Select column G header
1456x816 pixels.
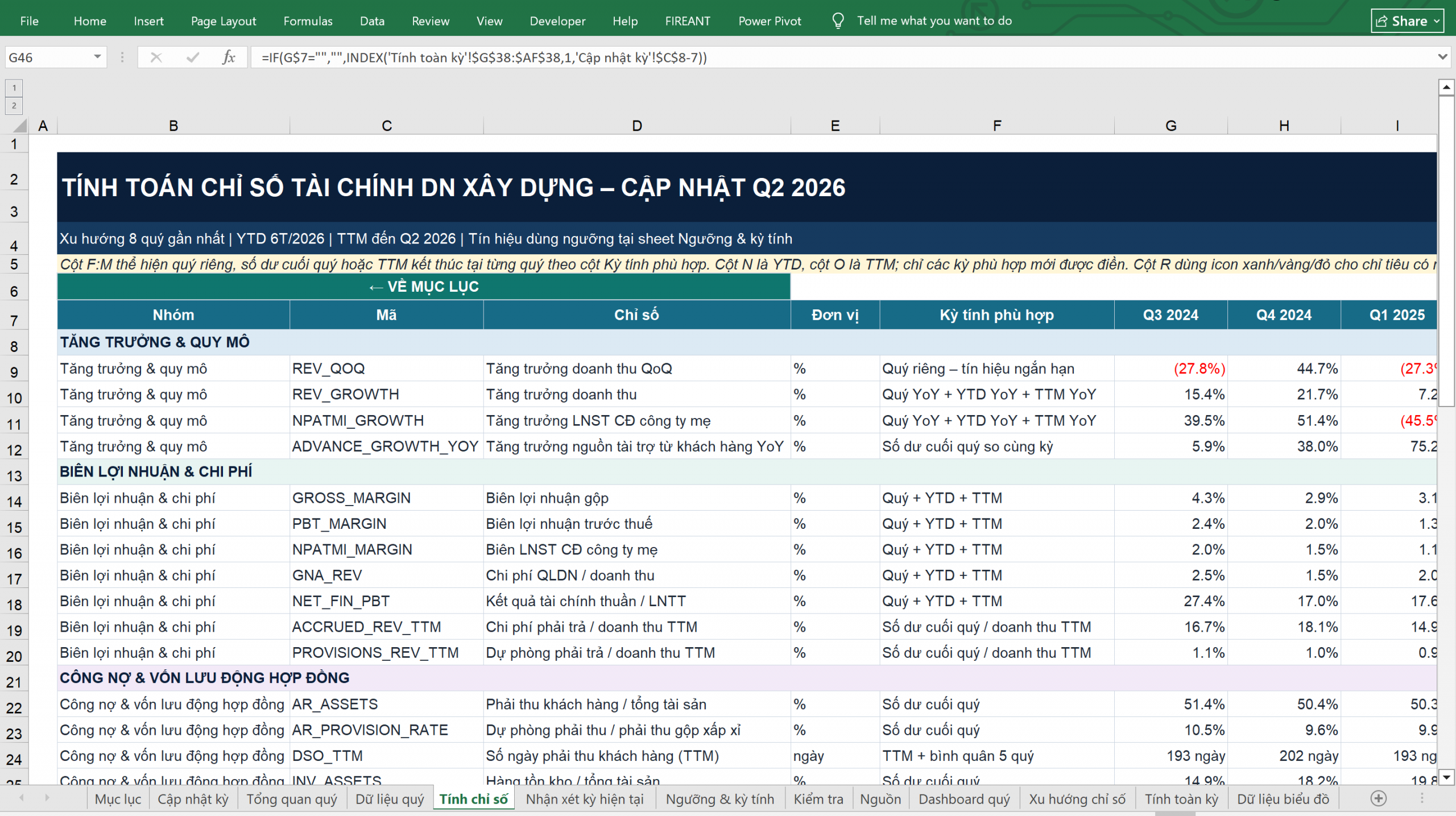[1170, 126]
